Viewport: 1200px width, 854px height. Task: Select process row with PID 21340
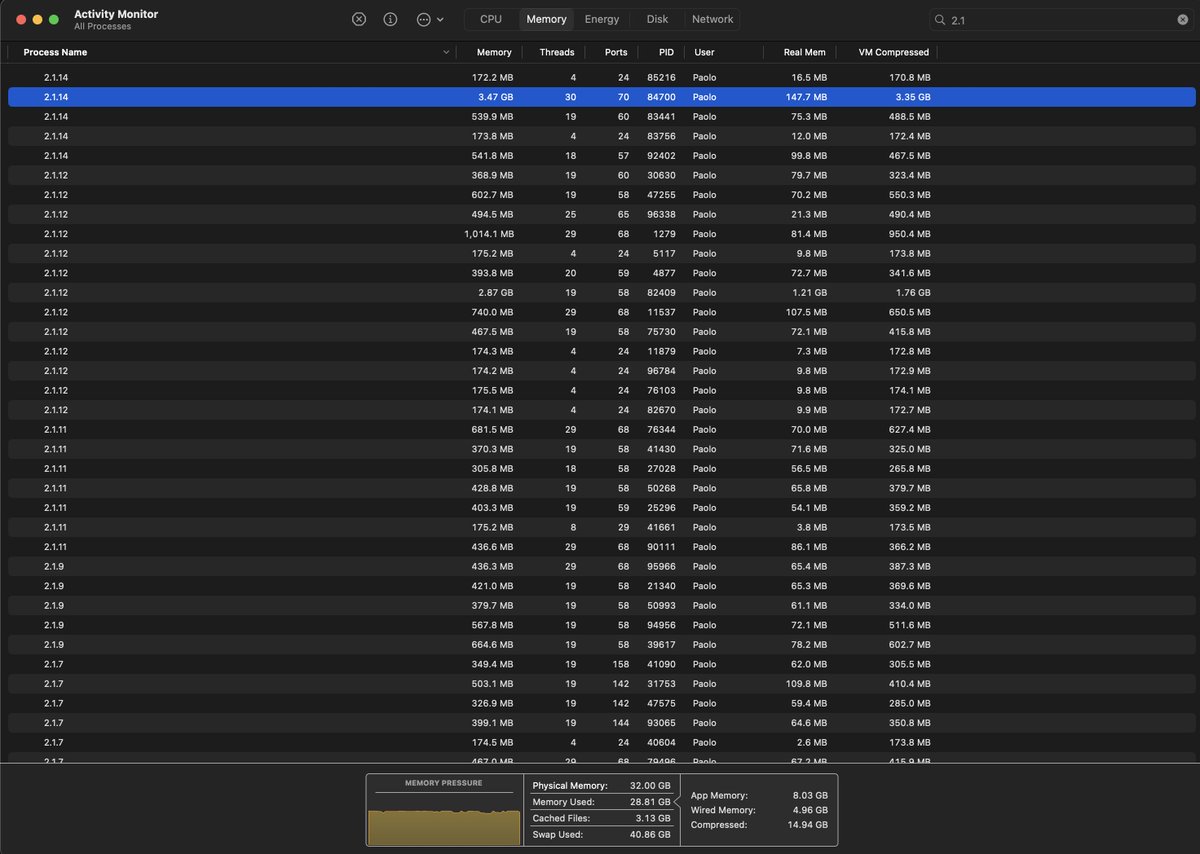click(x=602, y=586)
